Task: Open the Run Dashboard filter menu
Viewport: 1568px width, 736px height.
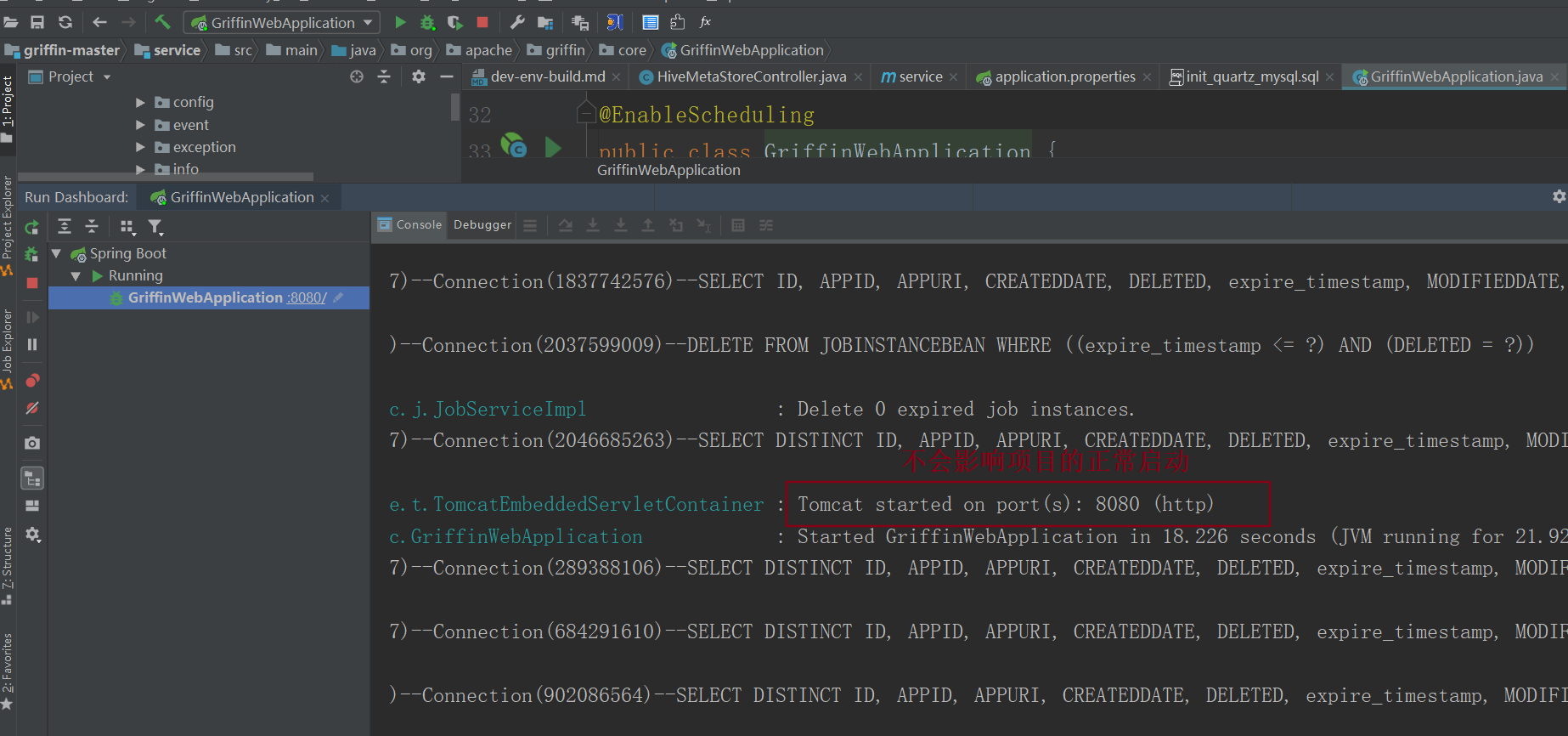Action: coord(155,227)
